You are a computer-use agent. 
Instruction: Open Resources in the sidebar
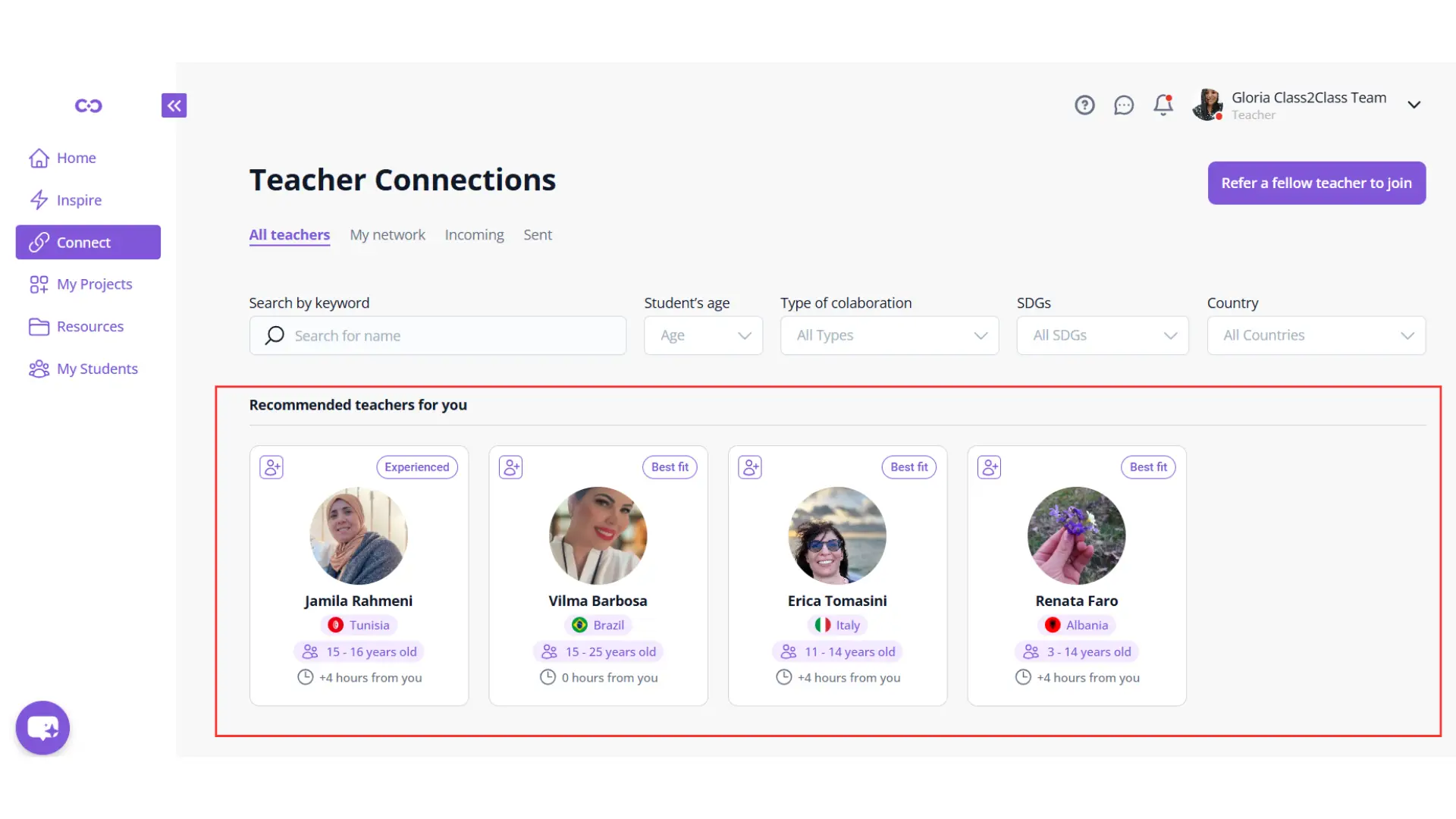coord(76,326)
